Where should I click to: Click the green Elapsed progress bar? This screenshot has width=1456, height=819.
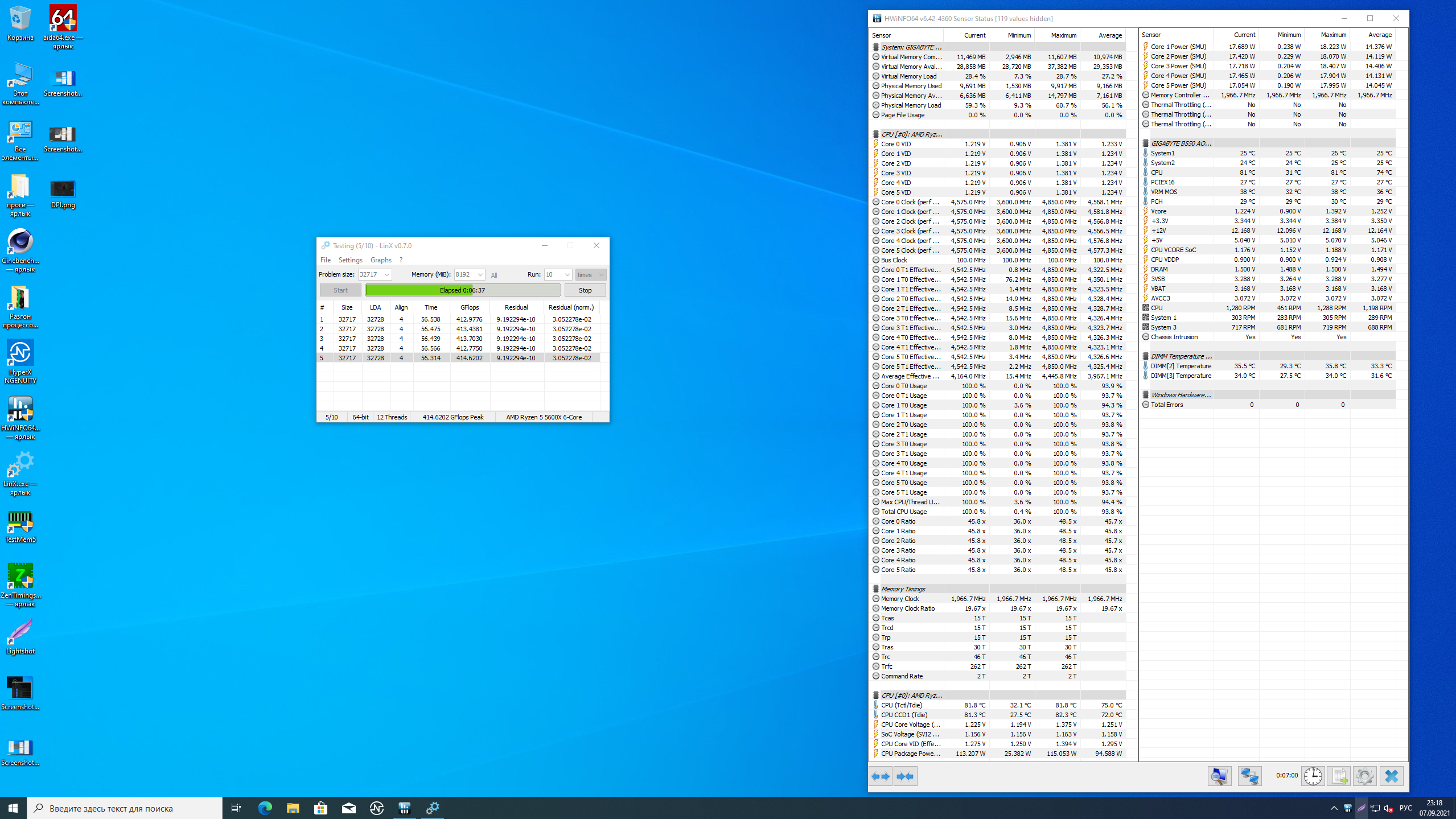462,290
